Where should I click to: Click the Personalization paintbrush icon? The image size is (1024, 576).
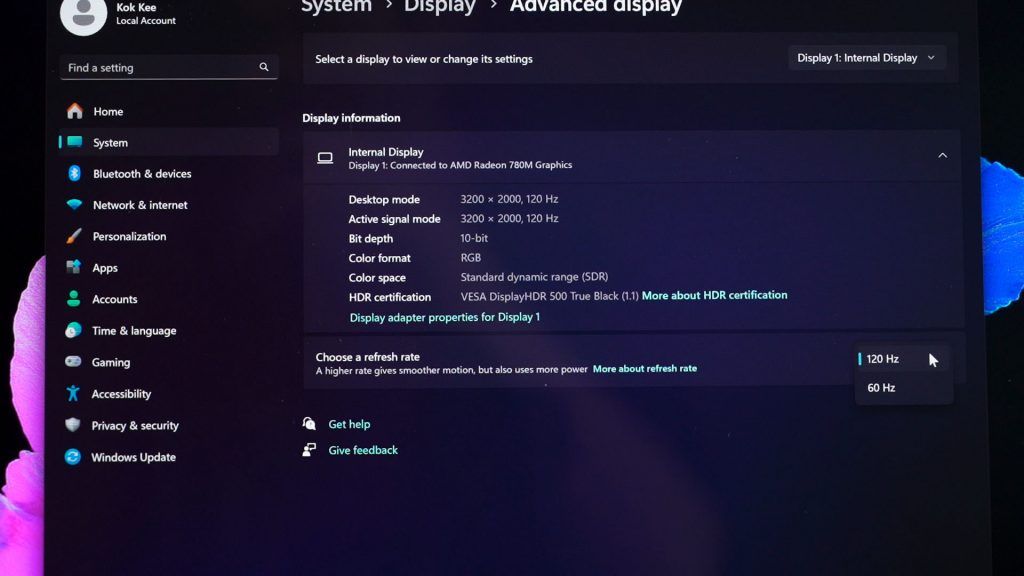click(74, 236)
